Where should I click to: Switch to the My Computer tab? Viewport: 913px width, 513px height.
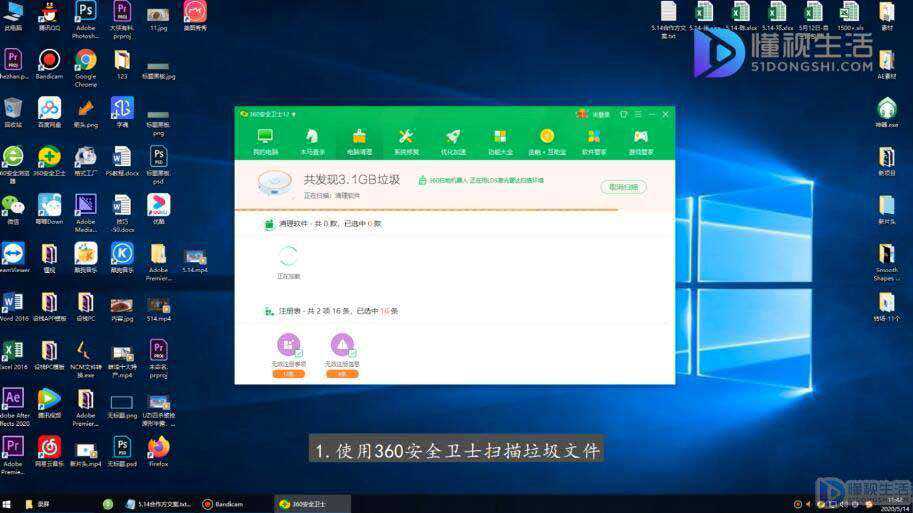[266, 141]
